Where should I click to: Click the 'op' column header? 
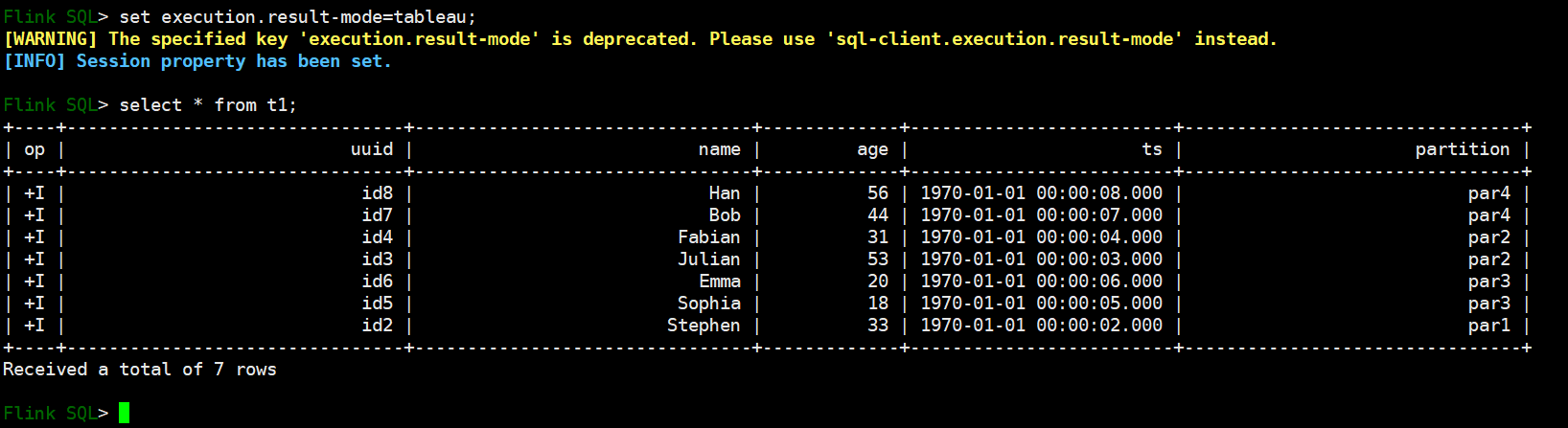coord(35,149)
